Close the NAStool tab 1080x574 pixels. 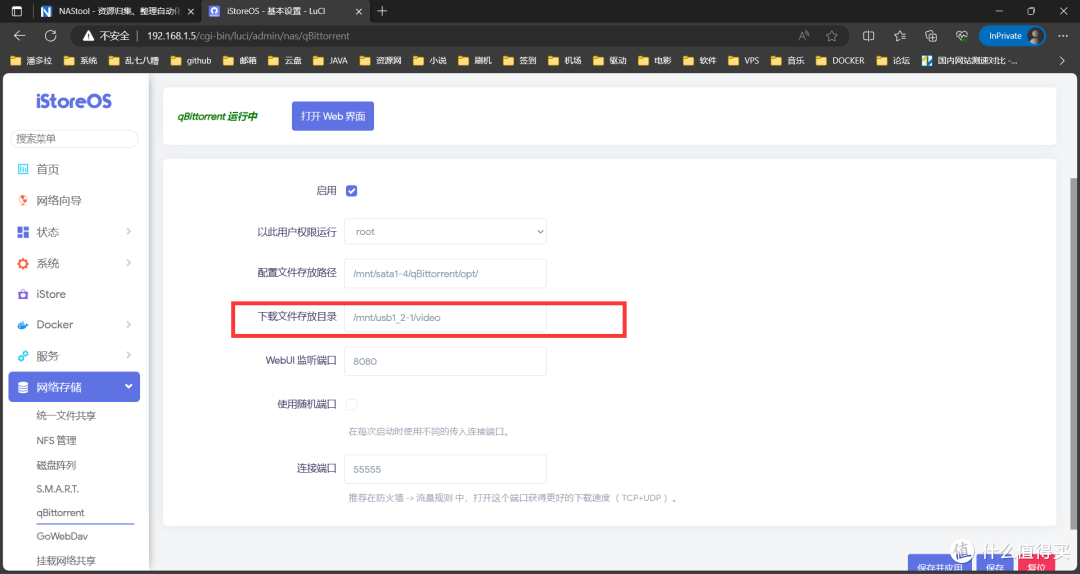click(x=191, y=11)
